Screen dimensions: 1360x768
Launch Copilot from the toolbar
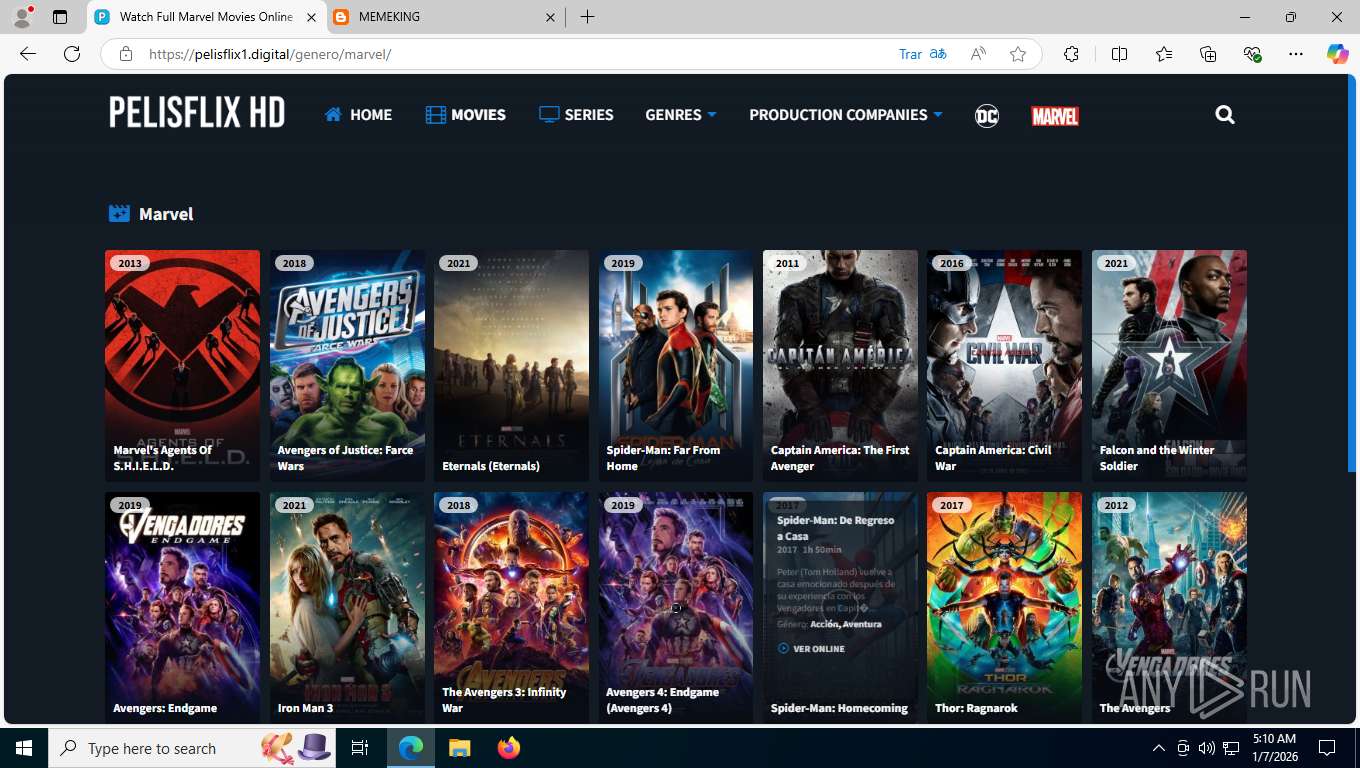1337,54
